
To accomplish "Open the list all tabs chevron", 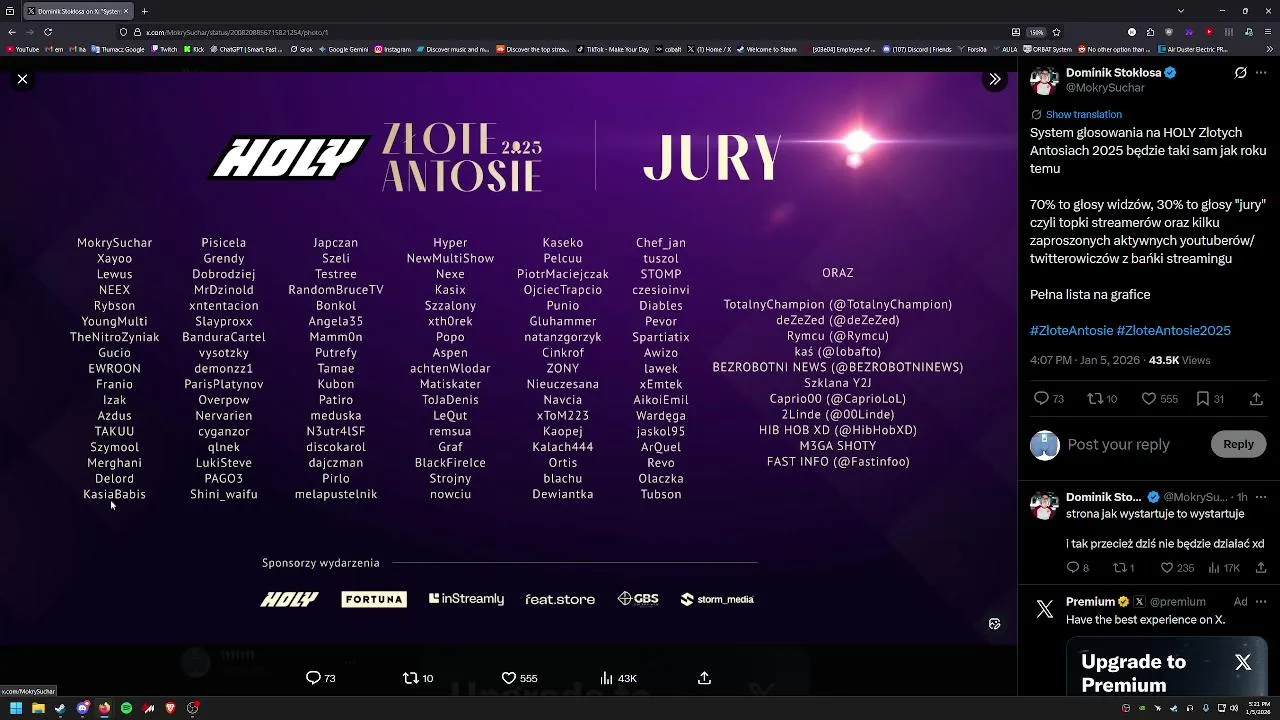I will [x=1180, y=11].
